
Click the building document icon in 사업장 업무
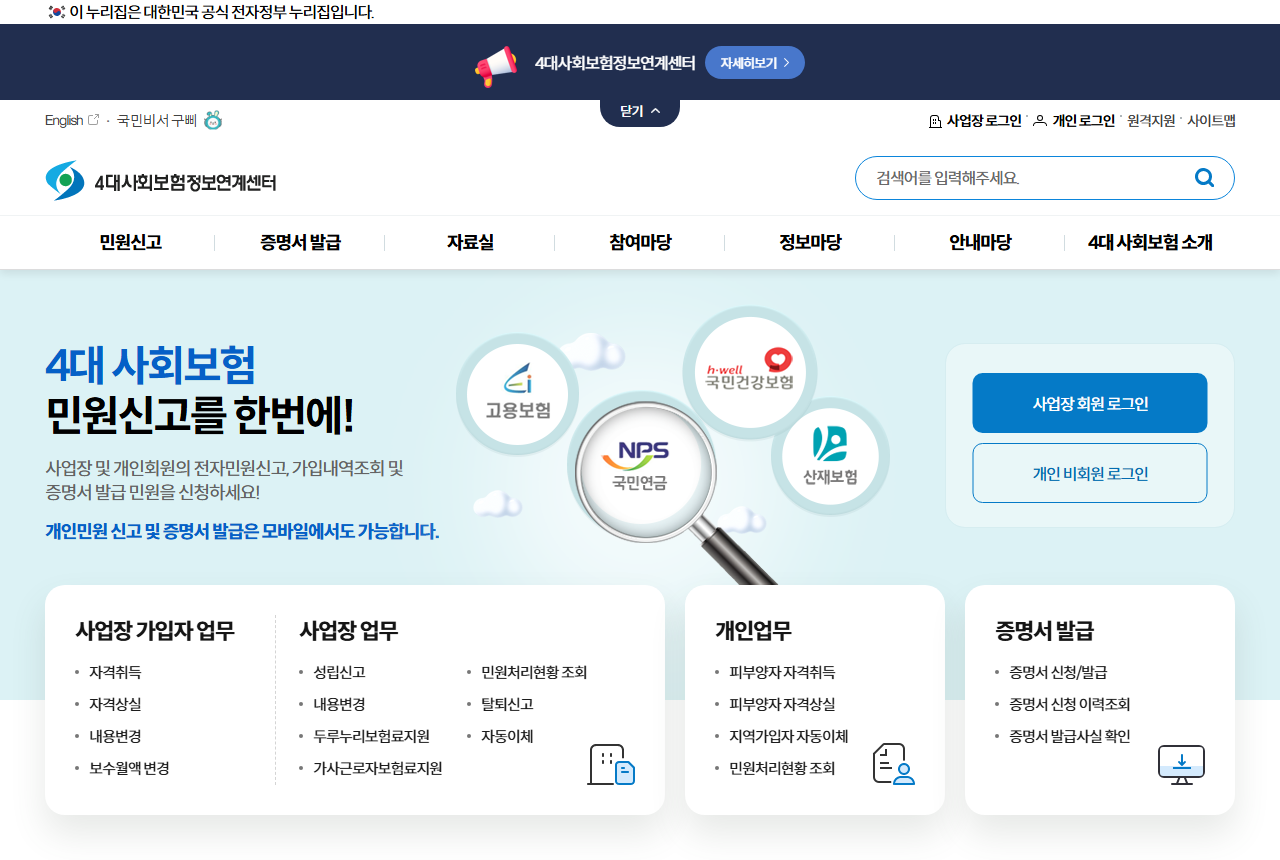click(x=611, y=765)
